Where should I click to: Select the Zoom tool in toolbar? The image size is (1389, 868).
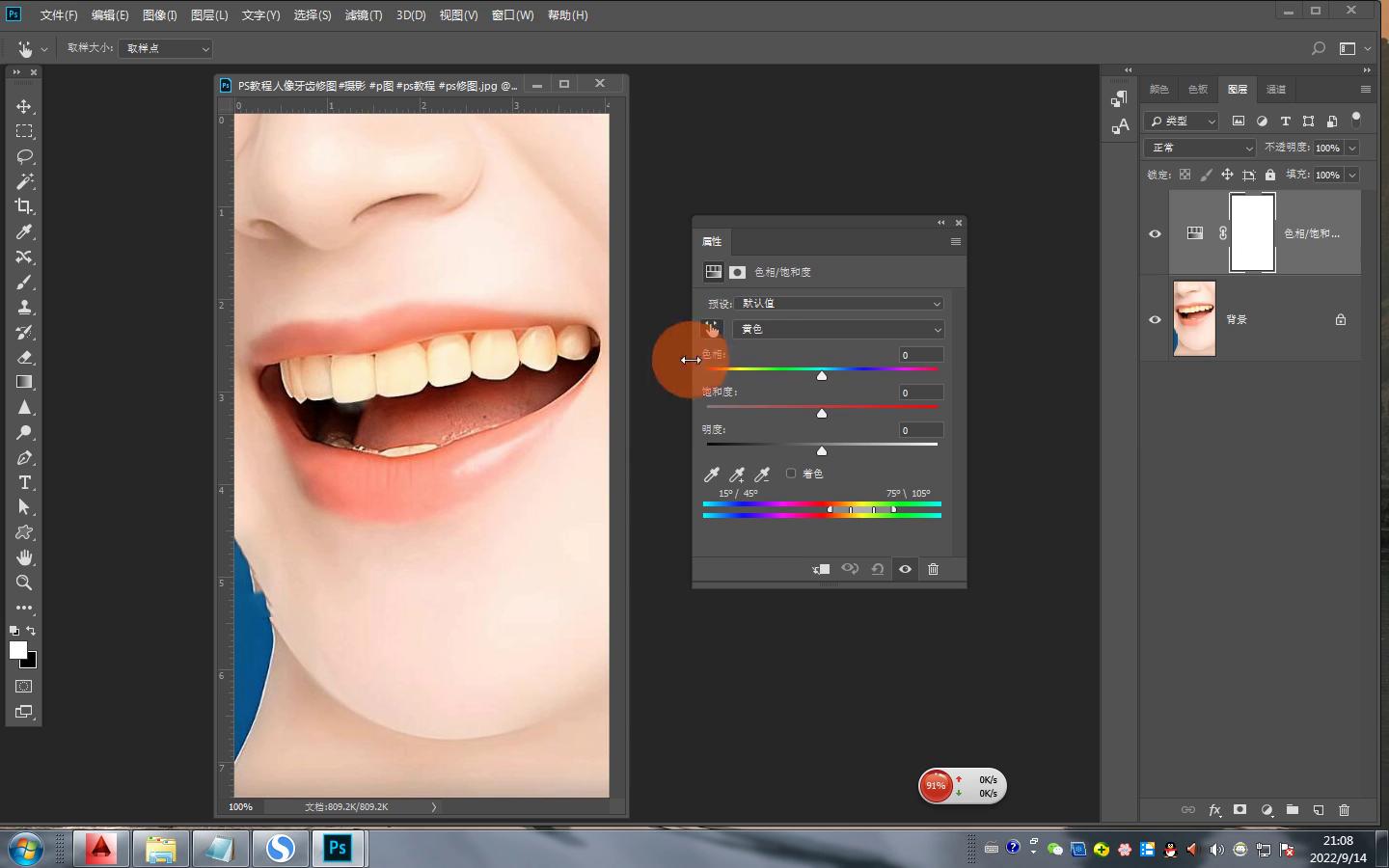click(x=24, y=583)
